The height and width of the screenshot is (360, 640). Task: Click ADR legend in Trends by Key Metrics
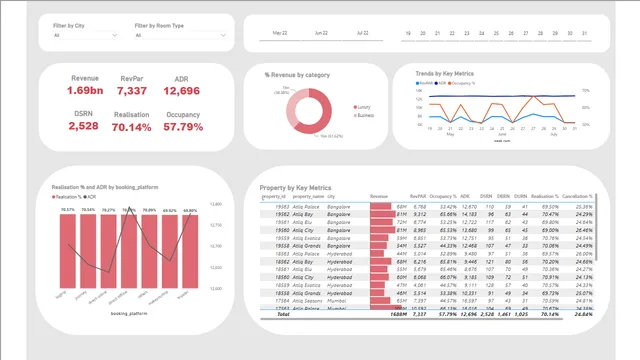[440, 83]
